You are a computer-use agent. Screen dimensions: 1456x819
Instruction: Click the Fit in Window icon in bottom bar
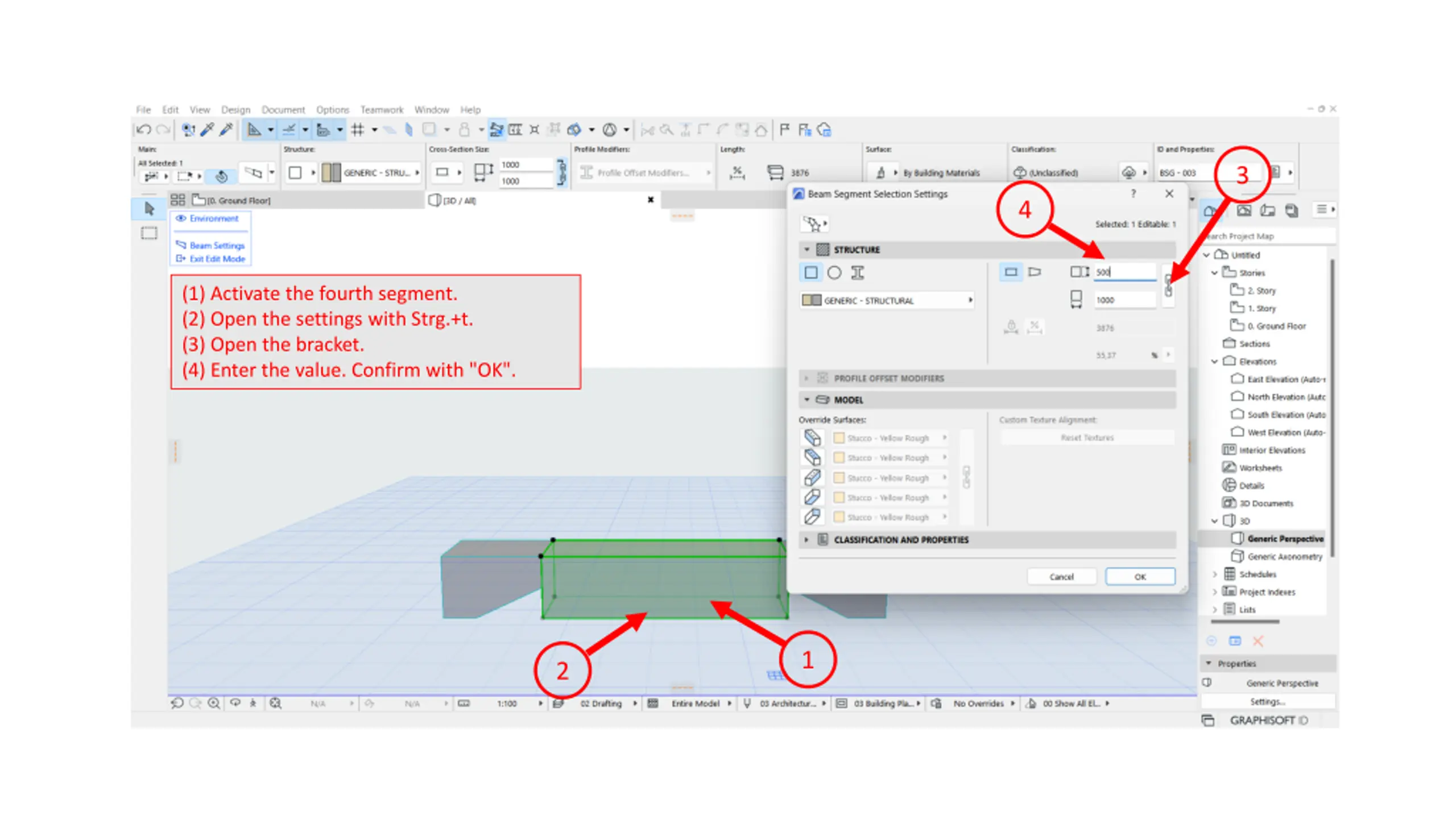click(x=275, y=703)
